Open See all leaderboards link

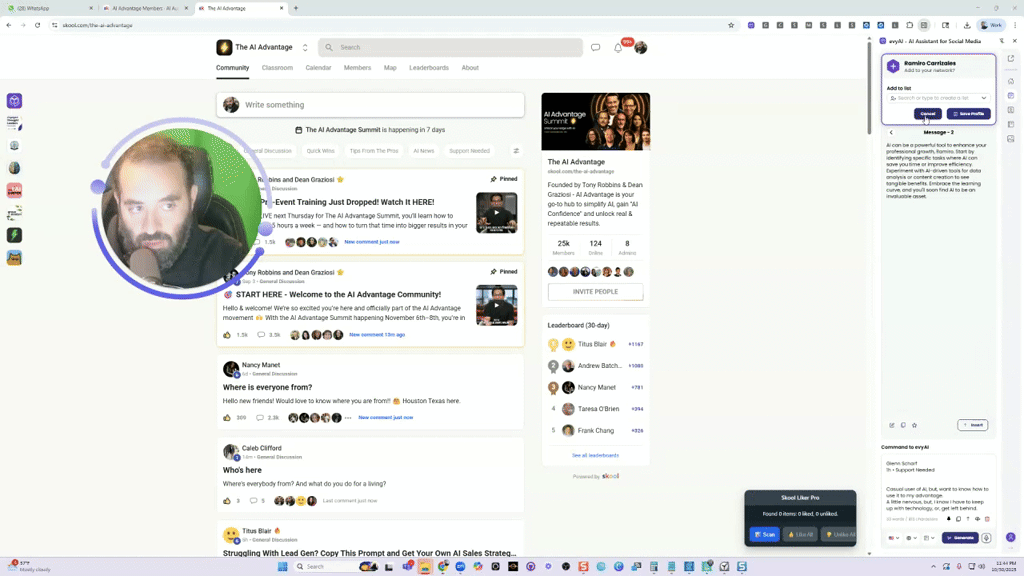tap(595, 455)
